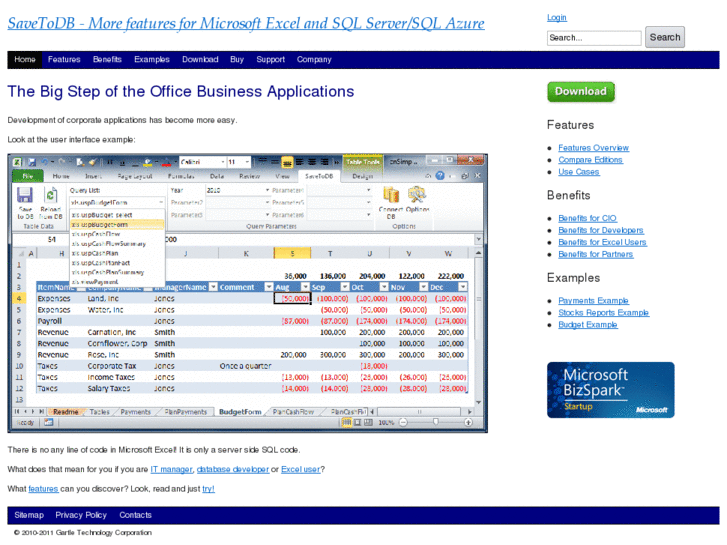Screen dimensions: 727x545
Task: Open the Examples menu in navigation bar
Action: [152, 59]
